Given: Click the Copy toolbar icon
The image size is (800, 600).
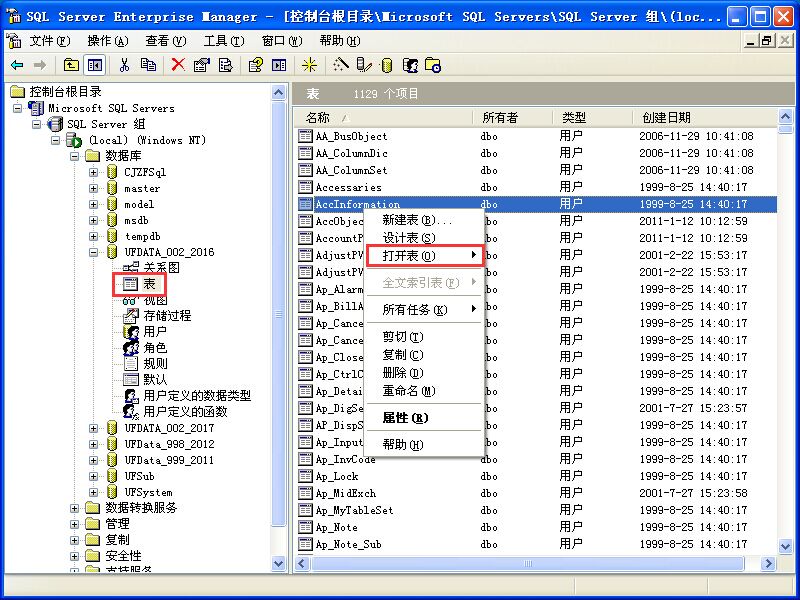Looking at the screenshot, I should click(147, 64).
